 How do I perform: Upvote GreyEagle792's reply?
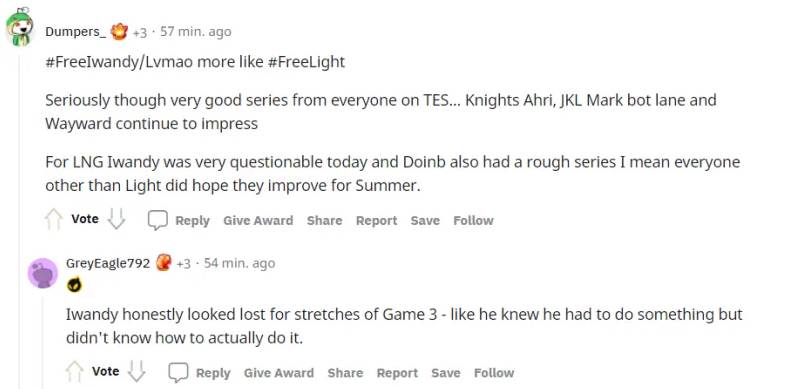[74, 372]
